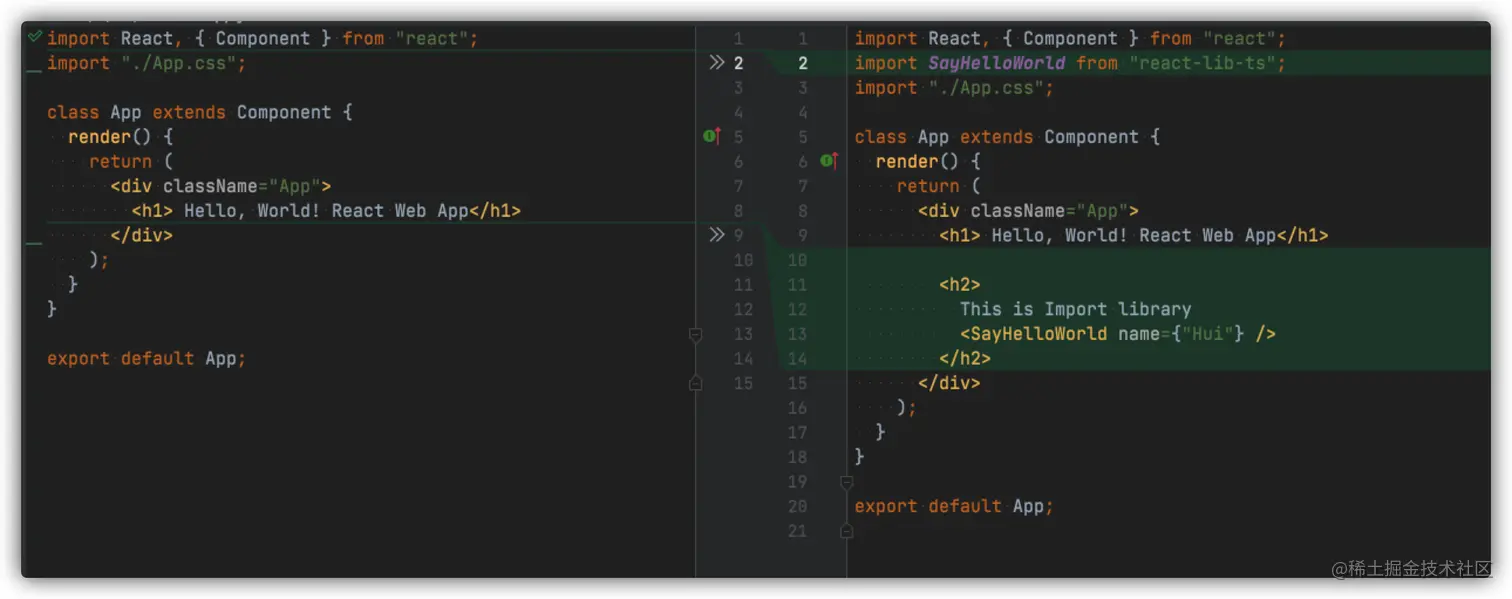Click the apply-change chevron beside line 2
Image resolution: width=1512 pixels, height=599 pixels.
pyautogui.click(x=716, y=62)
